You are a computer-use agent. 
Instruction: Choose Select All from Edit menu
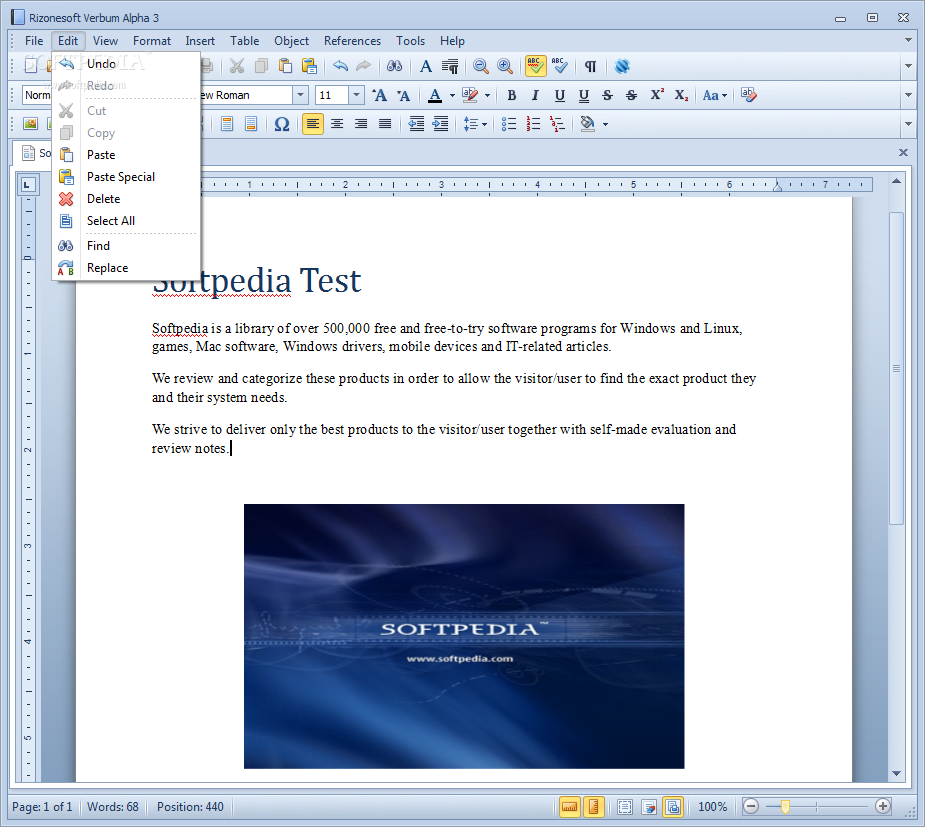click(x=126, y=221)
